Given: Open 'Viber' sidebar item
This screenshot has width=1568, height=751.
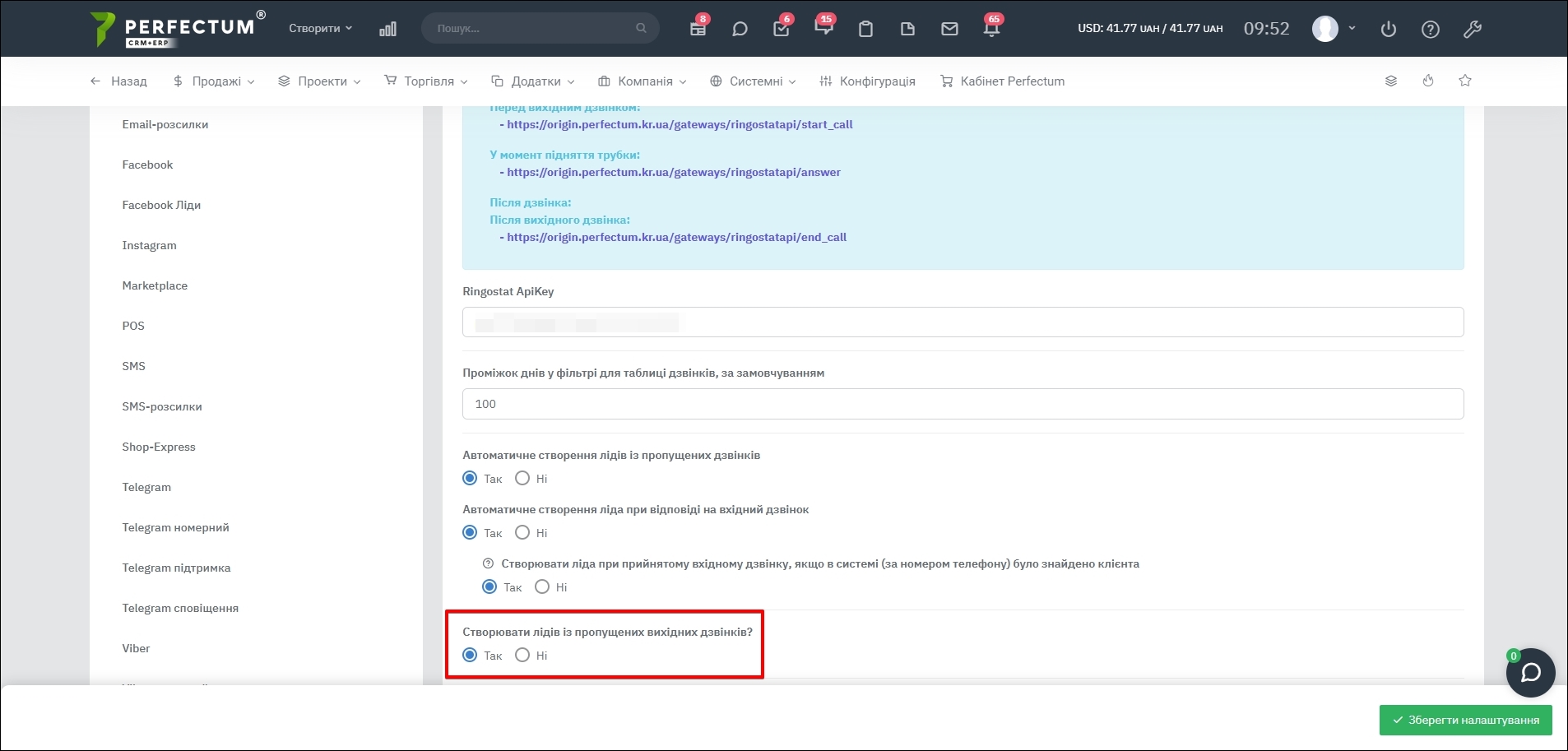Looking at the screenshot, I should (136, 648).
